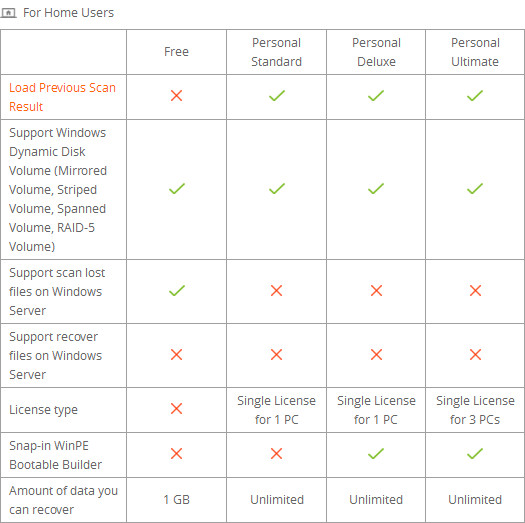
Task: Click red X for Free Load Previous Scan
Action: 176,96
